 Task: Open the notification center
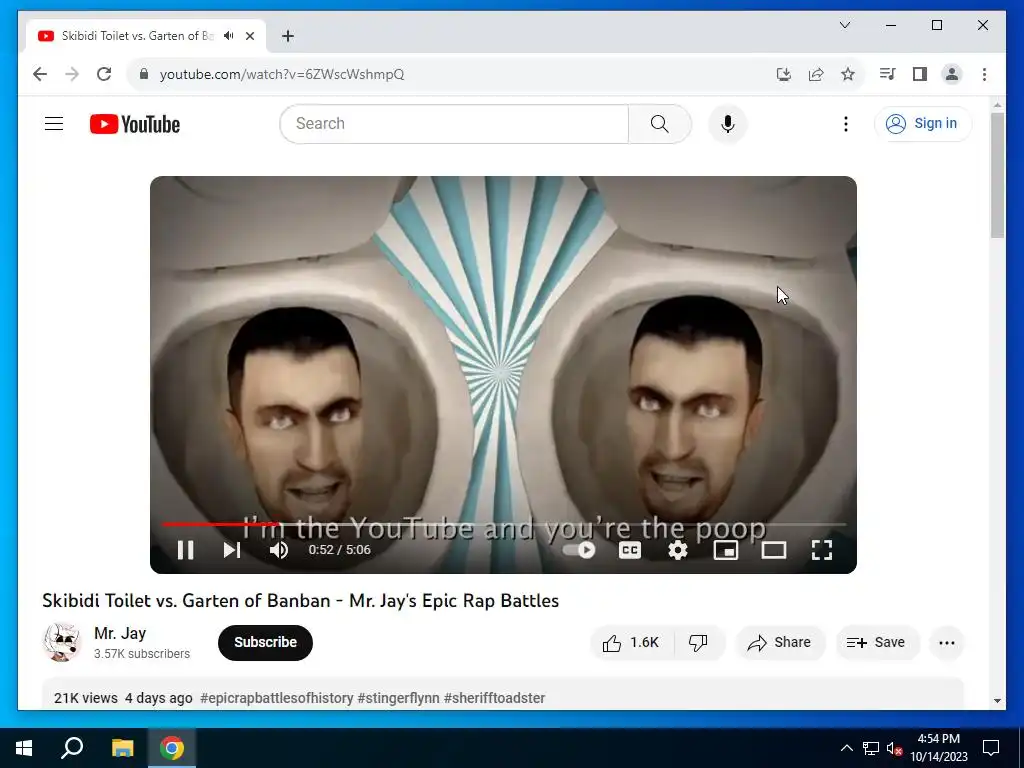click(x=991, y=748)
